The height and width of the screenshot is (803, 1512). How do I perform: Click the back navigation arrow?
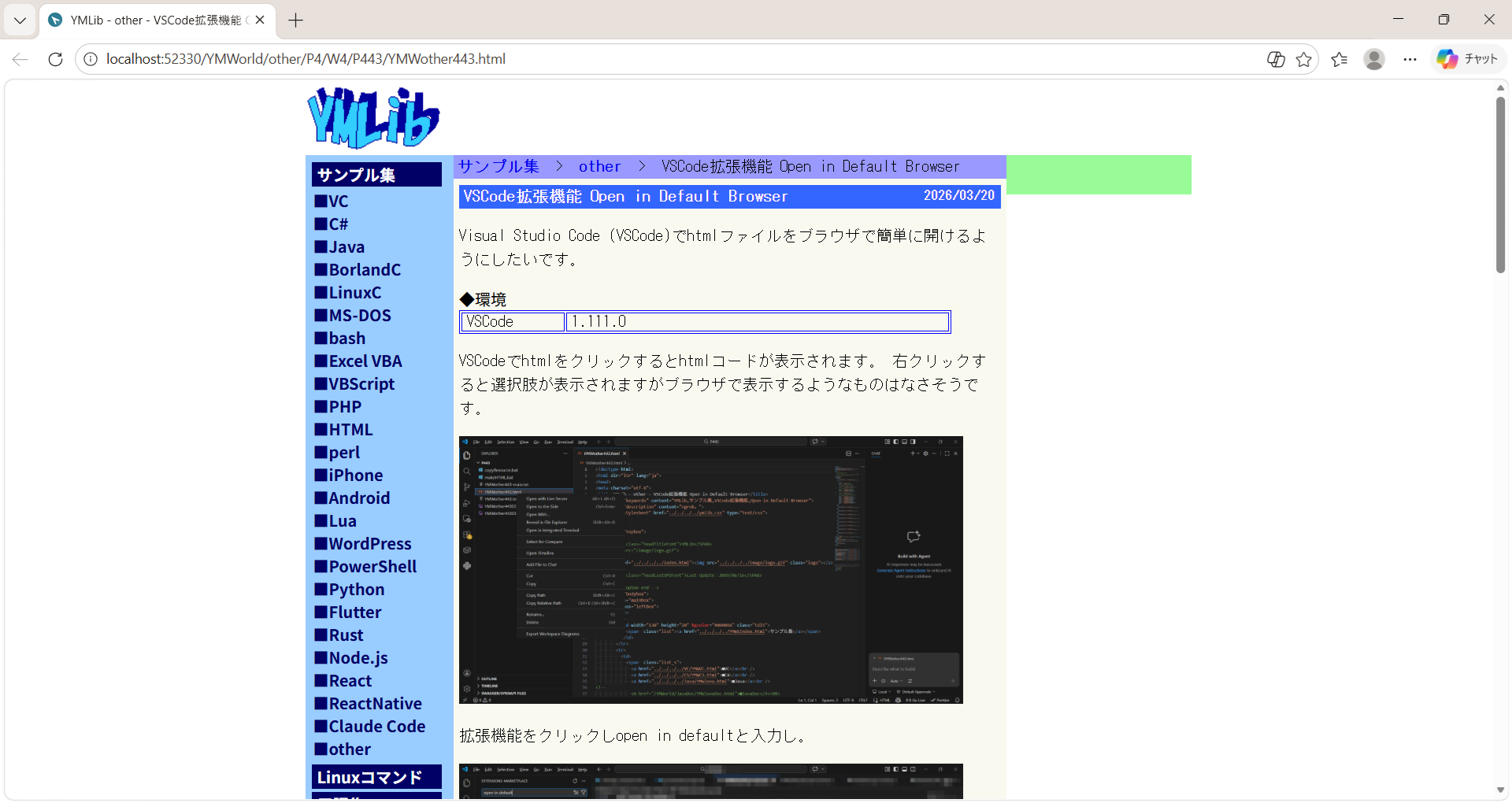pyautogui.click(x=20, y=59)
